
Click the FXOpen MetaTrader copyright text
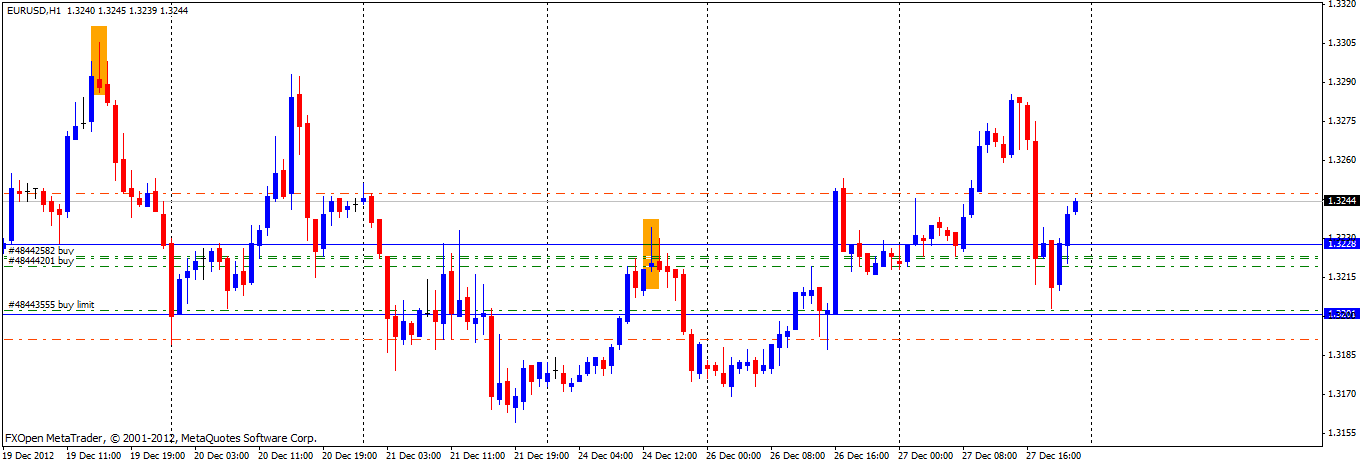pos(161,438)
